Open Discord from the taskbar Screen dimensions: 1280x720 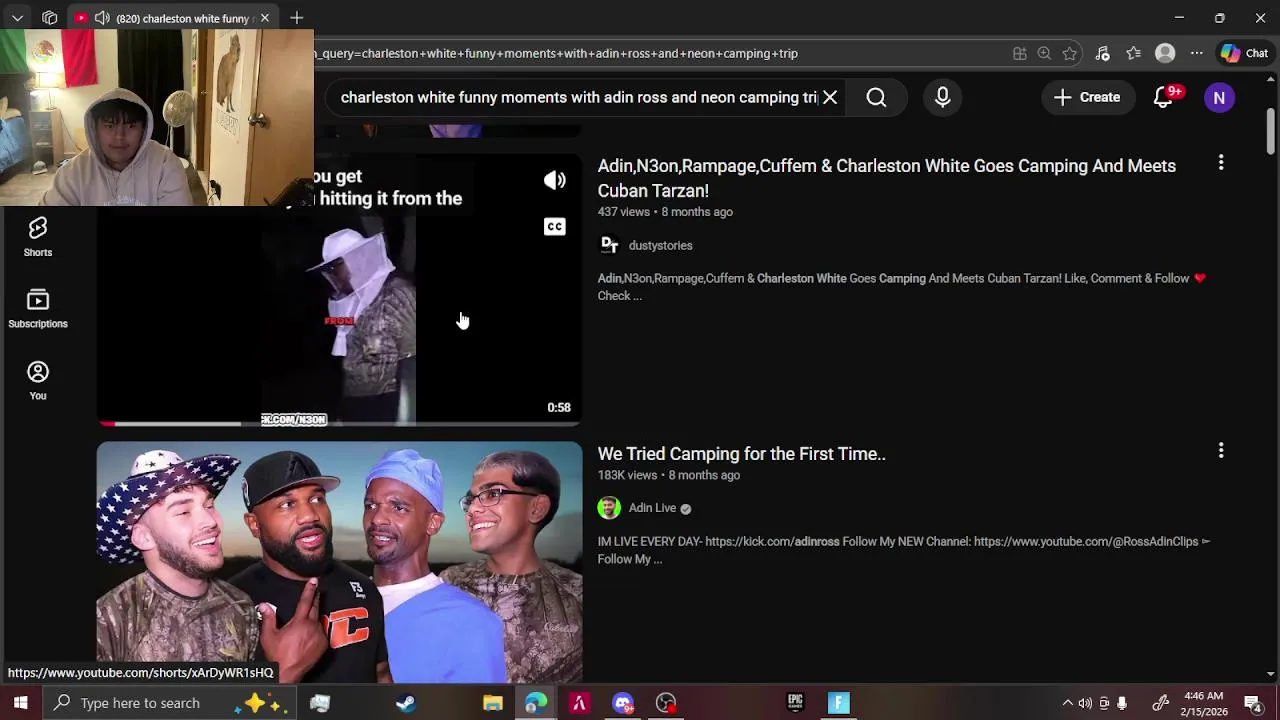(x=623, y=703)
